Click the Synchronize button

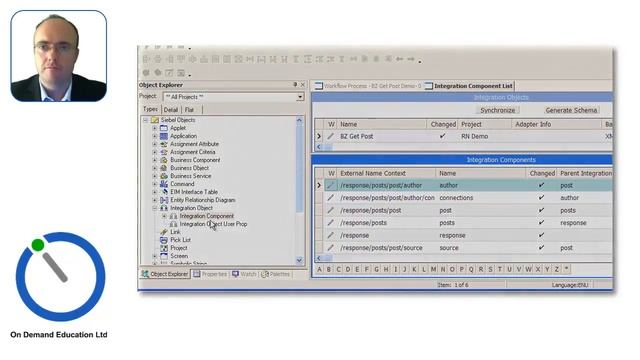(498, 110)
